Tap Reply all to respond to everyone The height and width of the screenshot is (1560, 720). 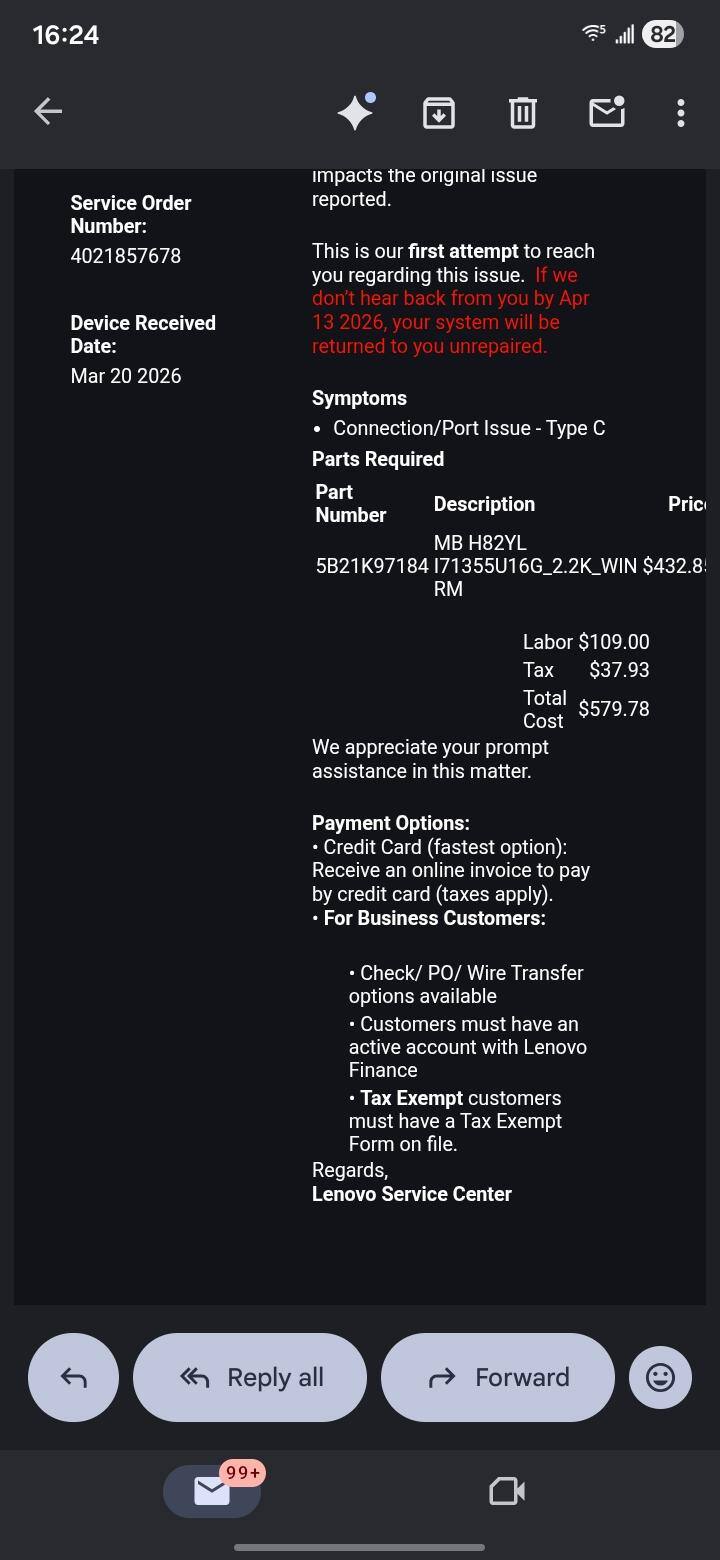249,1377
